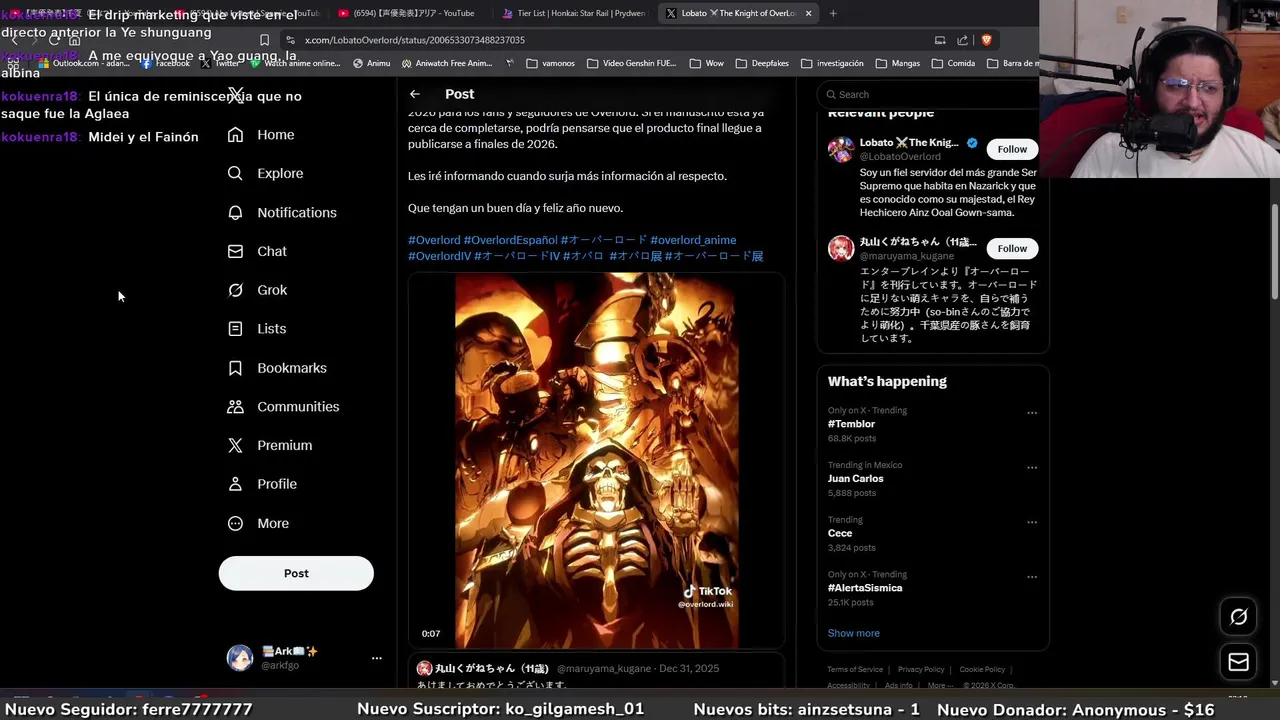The image size is (1280, 720).
Task: Open the Deepfakes bookmarks folder
Action: tap(762, 63)
